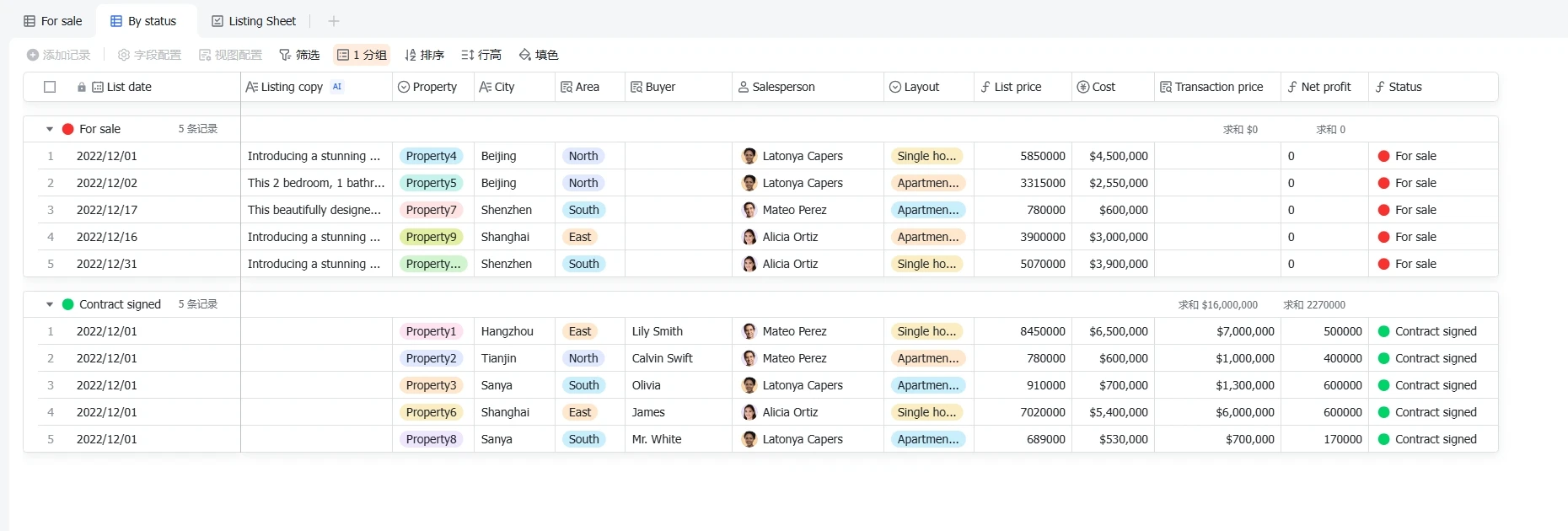The height and width of the screenshot is (531, 1568).
Task: Collapse the For sale group
Action: [50, 129]
